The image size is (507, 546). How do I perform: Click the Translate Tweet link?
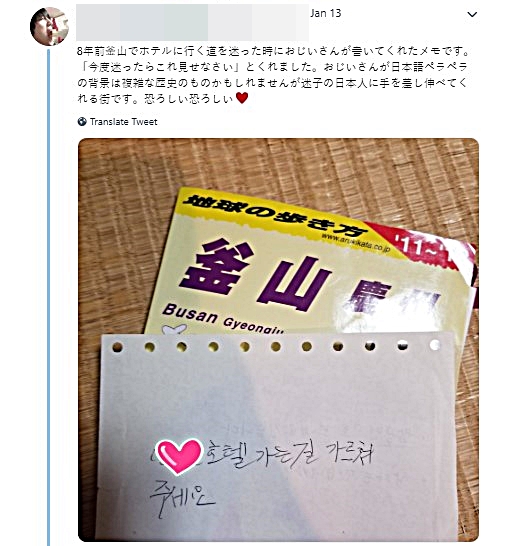[124, 122]
